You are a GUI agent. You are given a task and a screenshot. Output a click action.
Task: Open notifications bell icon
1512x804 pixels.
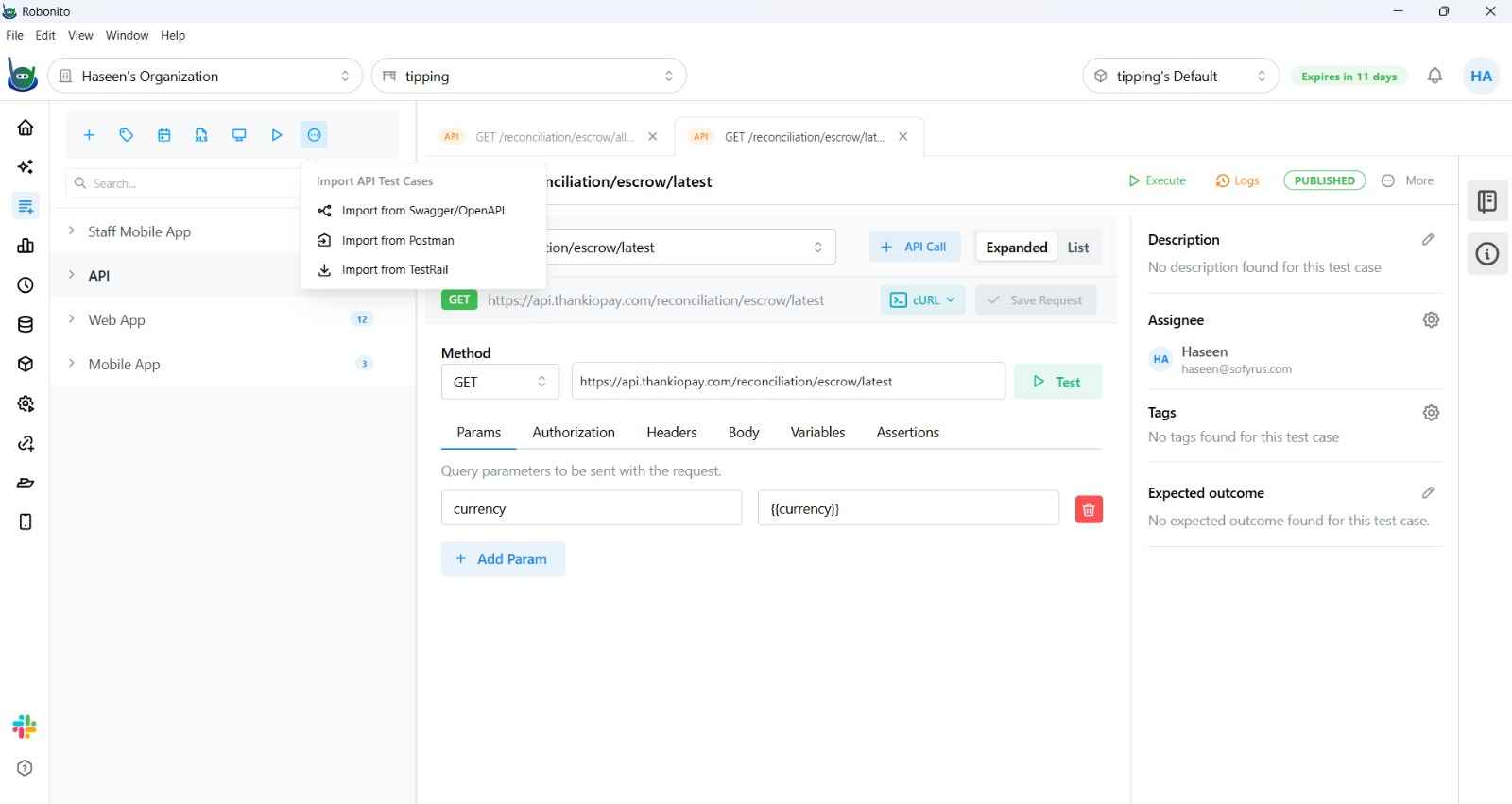point(1435,76)
